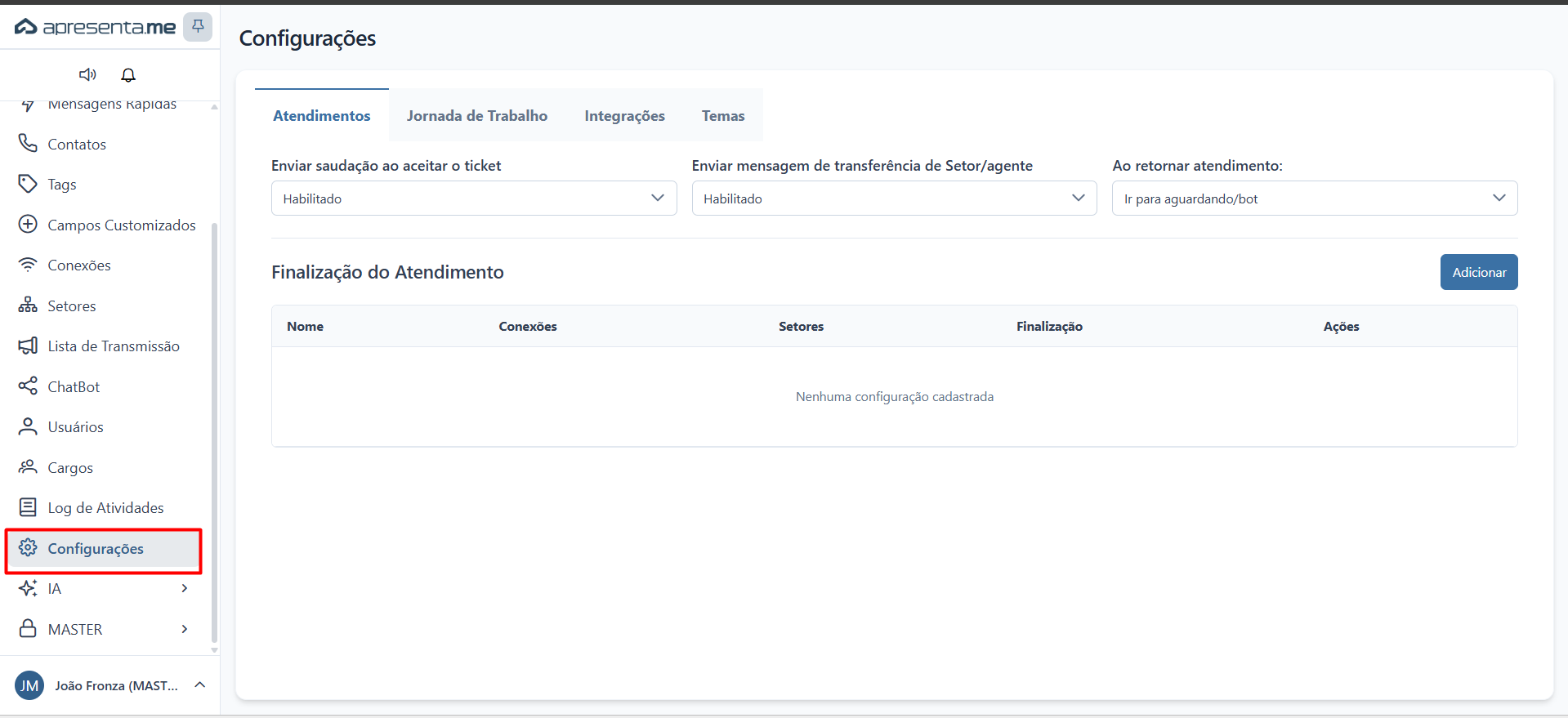The width and height of the screenshot is (1568, 718).
Task: Click the sidebar scroll-down arrow
Action: [x=214, y=650]
